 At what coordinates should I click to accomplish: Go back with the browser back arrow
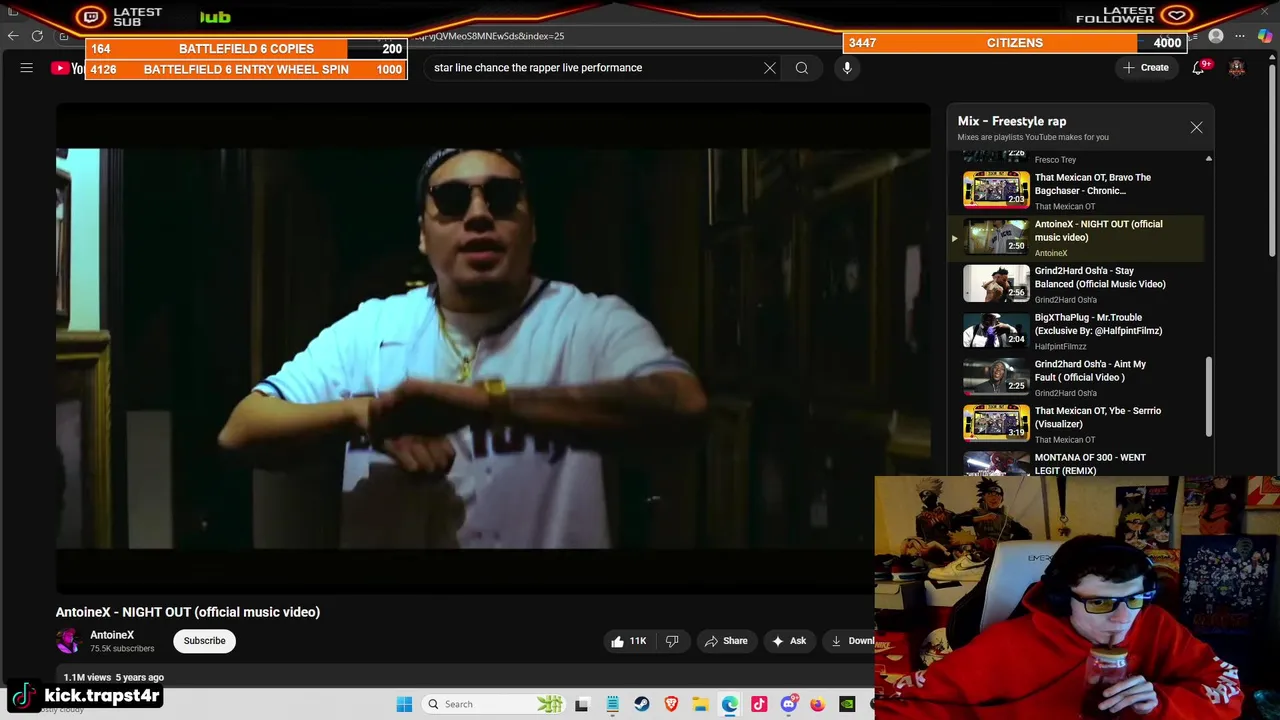click(13, 36)
